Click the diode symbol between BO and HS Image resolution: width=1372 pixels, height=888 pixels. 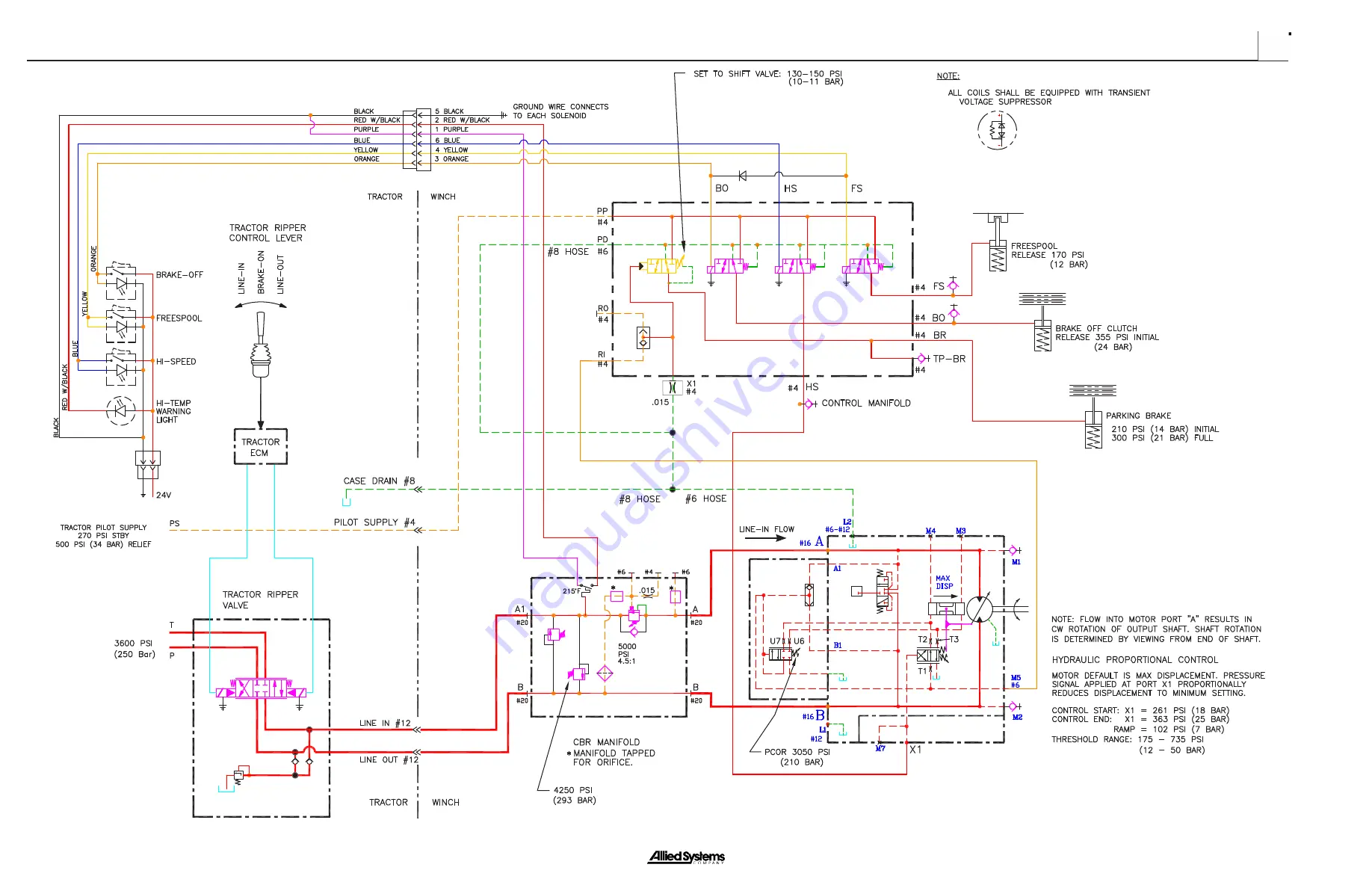(x=742, y=176)
